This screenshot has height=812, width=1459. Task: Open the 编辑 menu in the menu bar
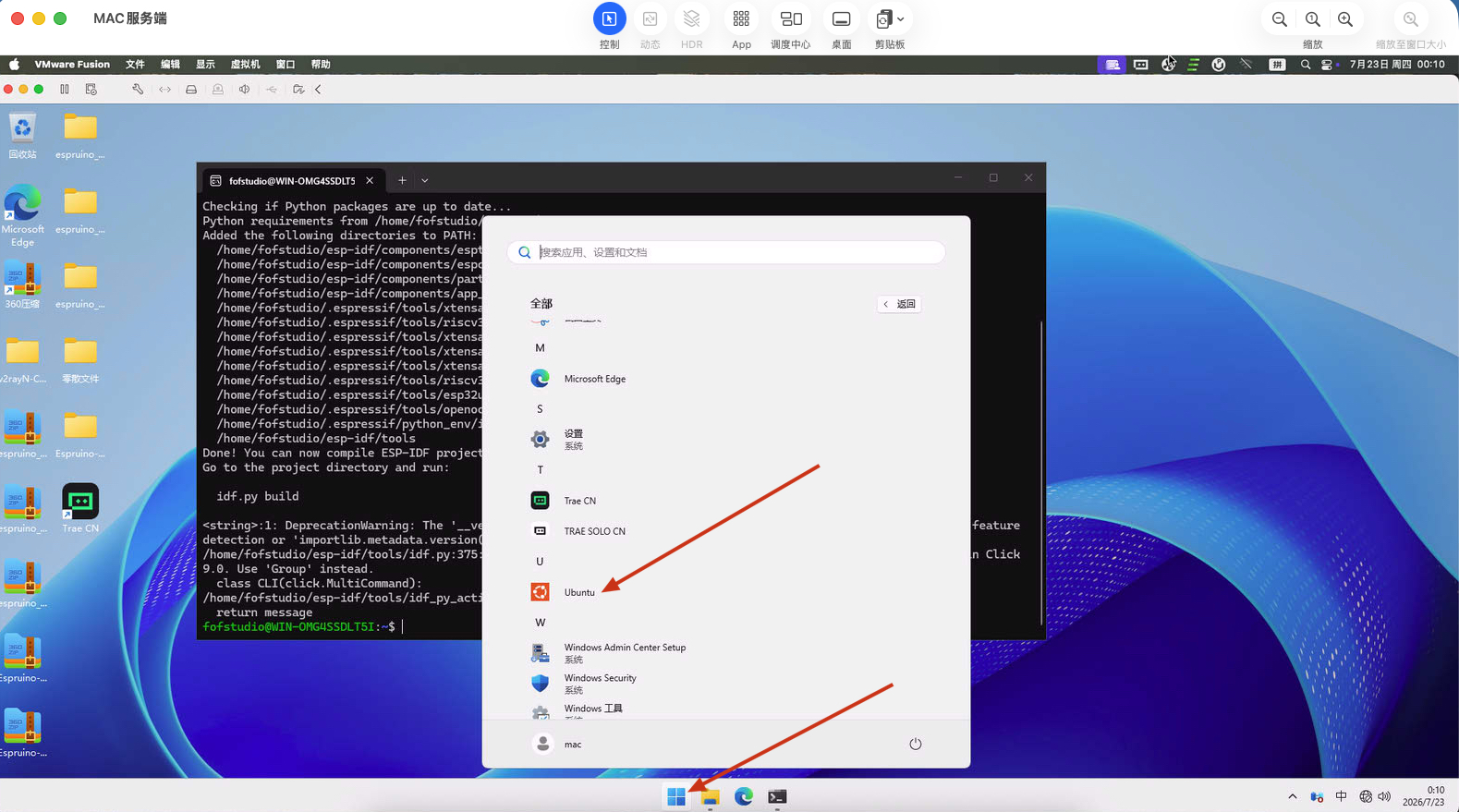point(170,65)
